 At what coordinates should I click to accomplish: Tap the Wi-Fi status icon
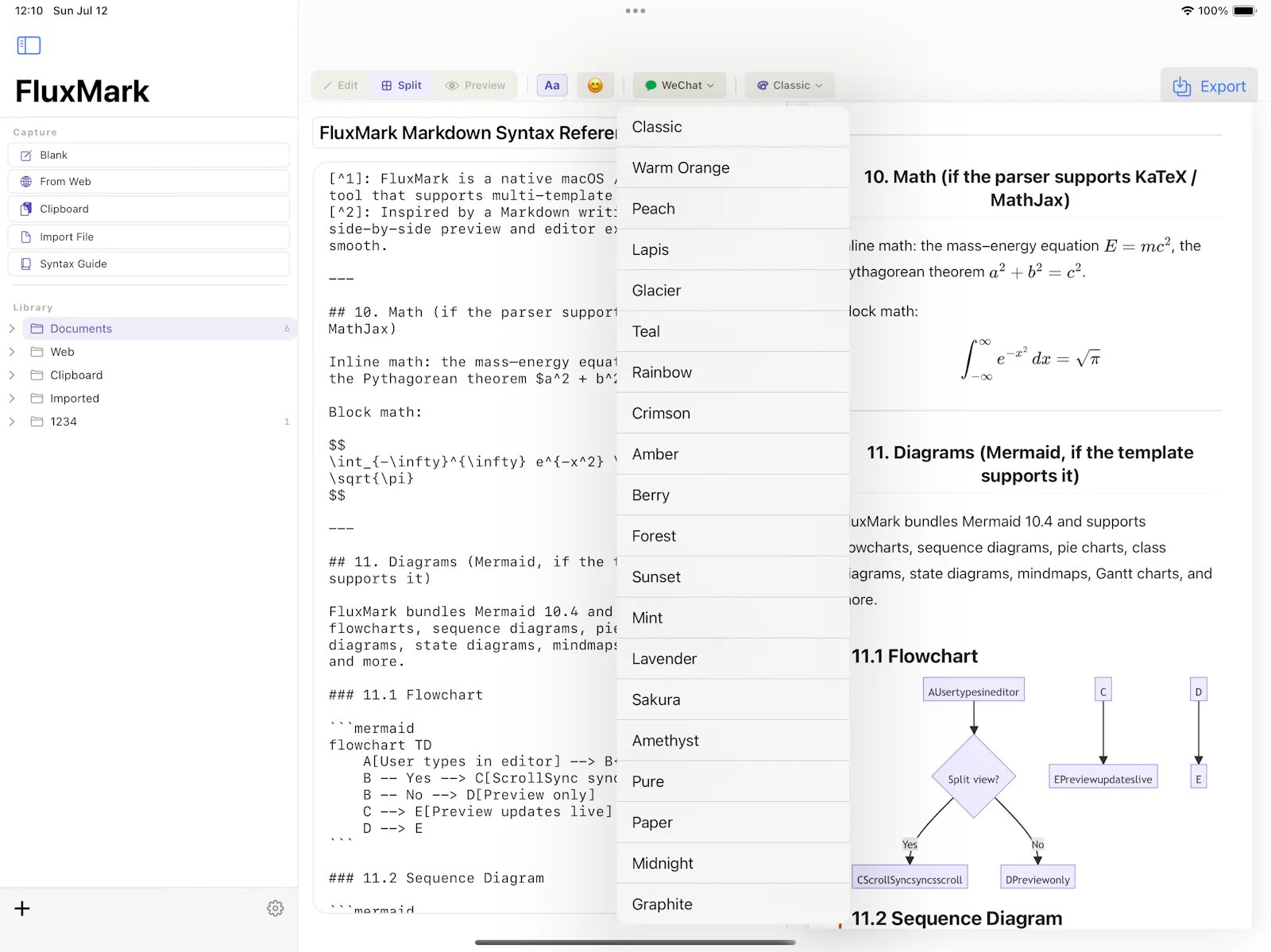pyautogui.click(x=1188, y=11)
